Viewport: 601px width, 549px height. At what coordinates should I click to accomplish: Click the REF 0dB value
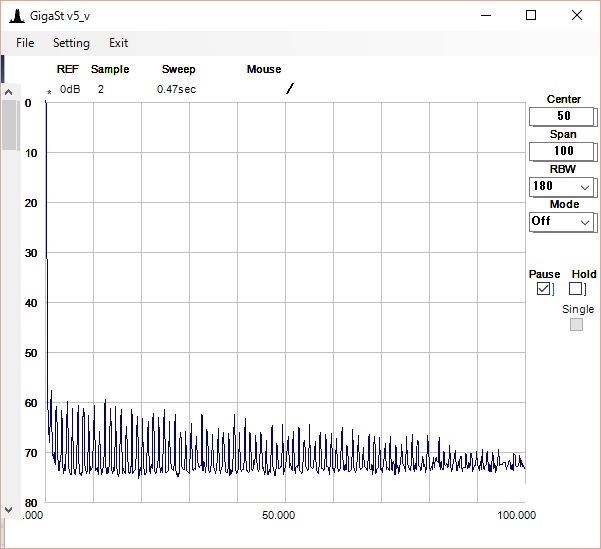pos(70,89)
